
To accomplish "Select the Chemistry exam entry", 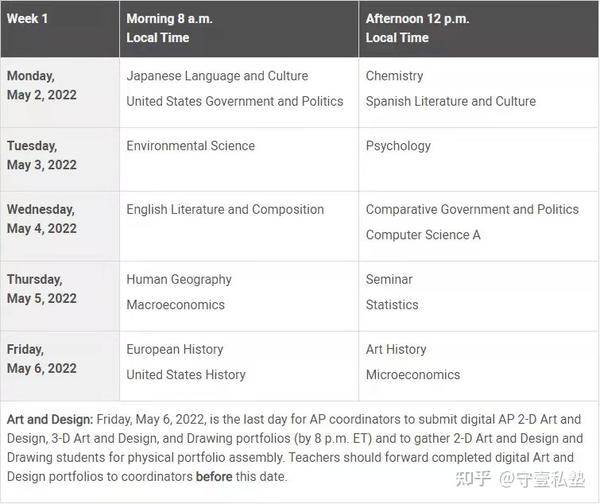I will pyautogui.click(x=394, y=76).
